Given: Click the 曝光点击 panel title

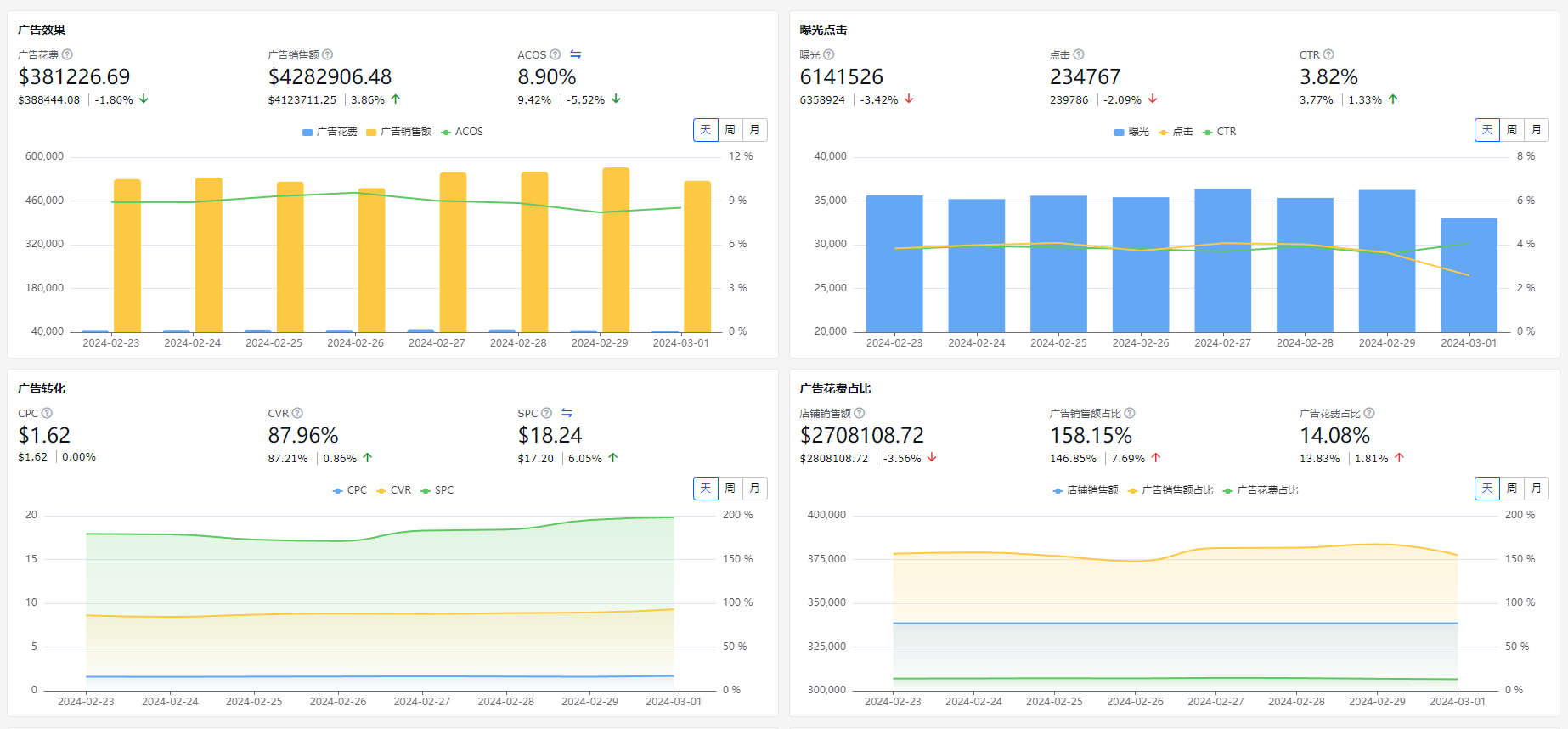Looking at the screenshot, I should [823, 30].
